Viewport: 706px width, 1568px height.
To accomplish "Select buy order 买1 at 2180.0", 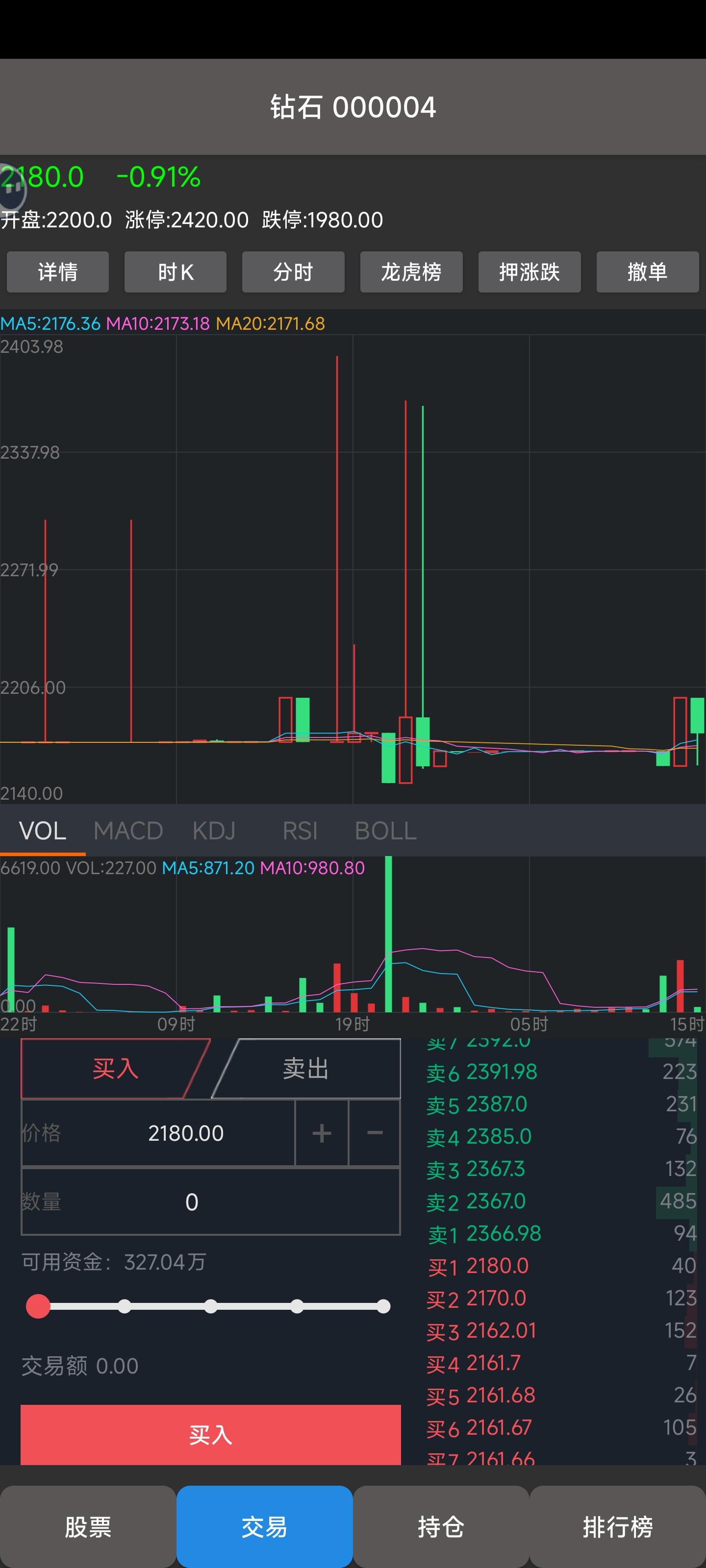I will [562, 1266].
